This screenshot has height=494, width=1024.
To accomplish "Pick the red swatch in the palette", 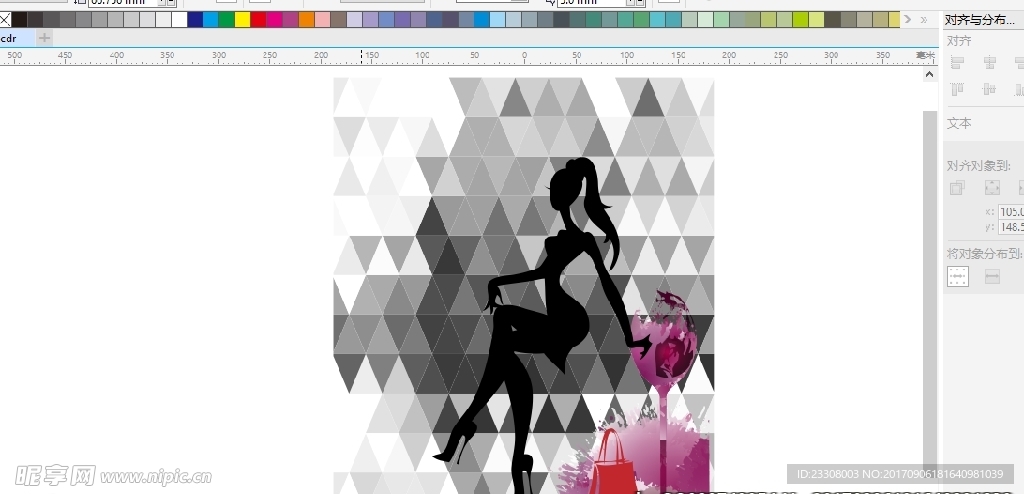I will pos(258,19).
